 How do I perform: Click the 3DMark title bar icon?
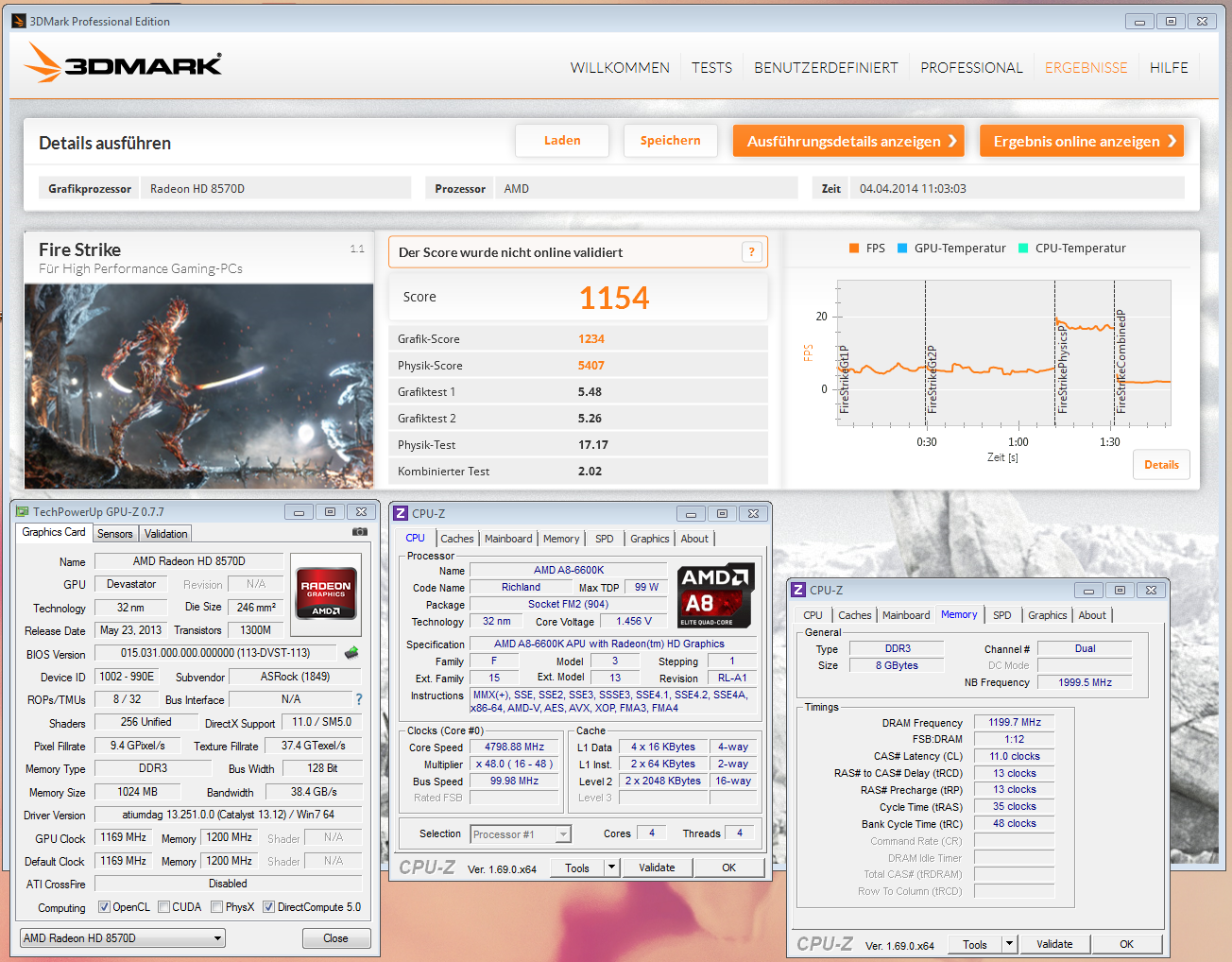18,21
